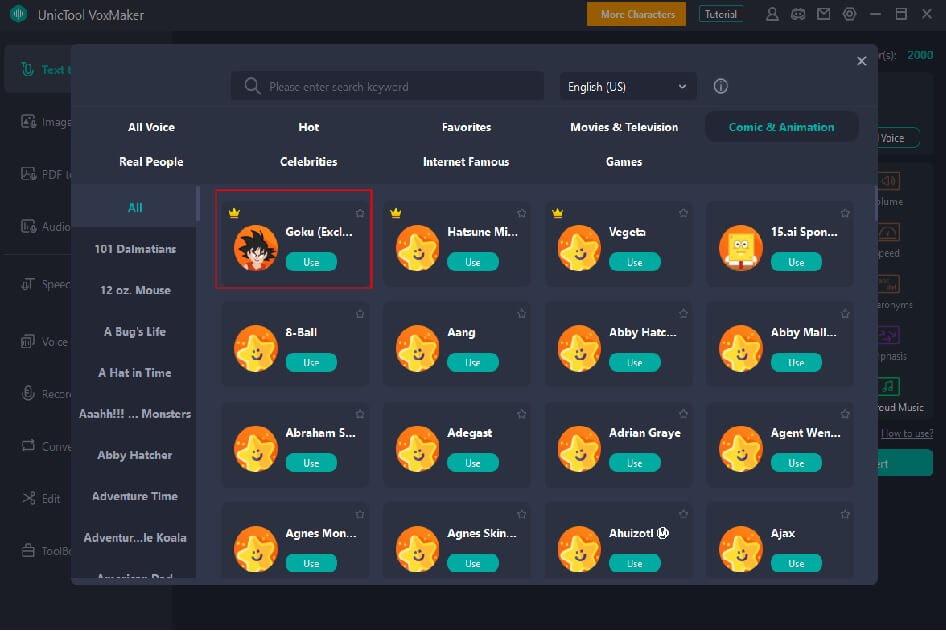Screen dimensions: 946x631
Task: Open the Edit sidebar item
Action: pyautogui.click(x=42, y=498)
